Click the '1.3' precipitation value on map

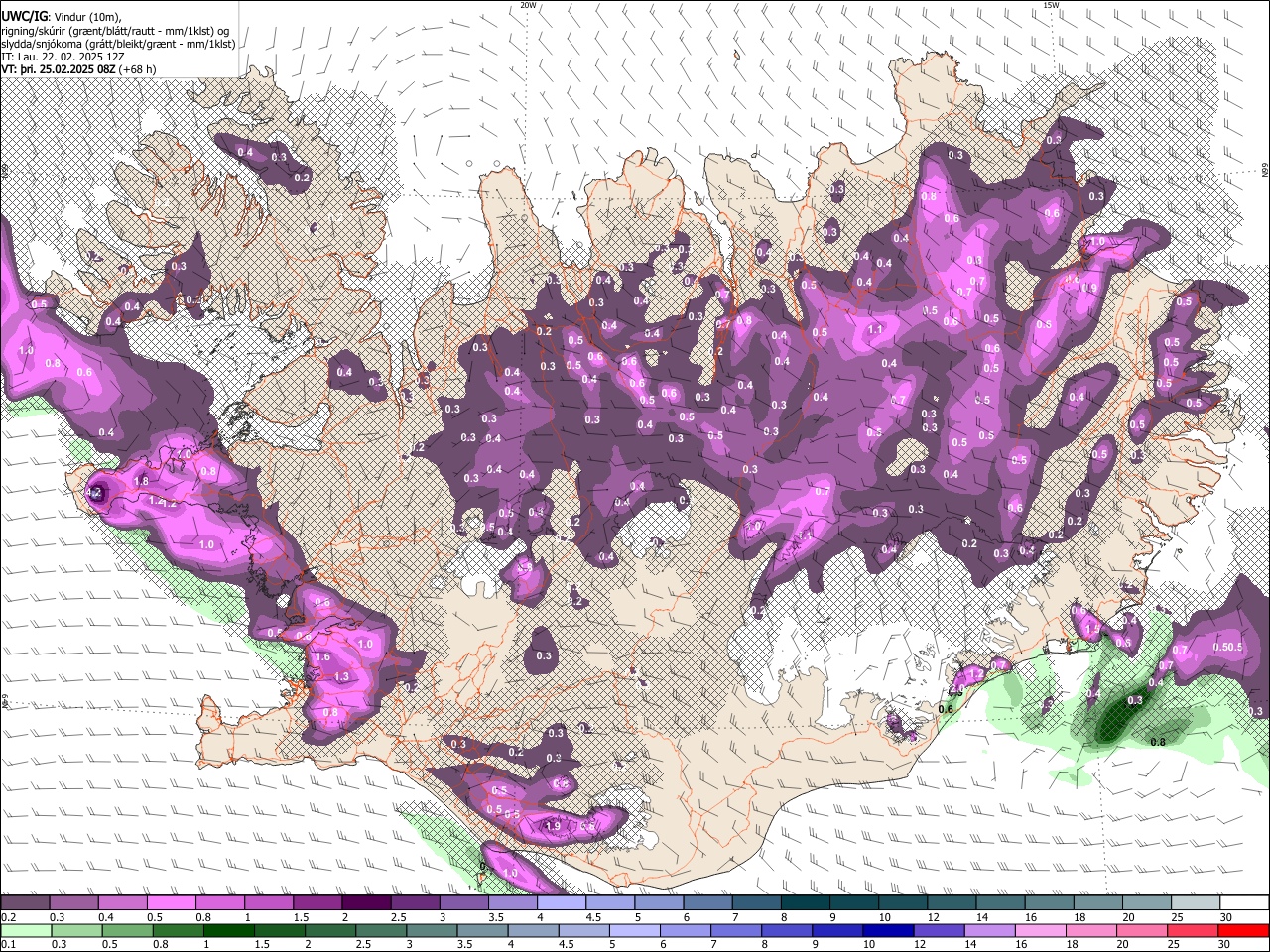point(342,676)
